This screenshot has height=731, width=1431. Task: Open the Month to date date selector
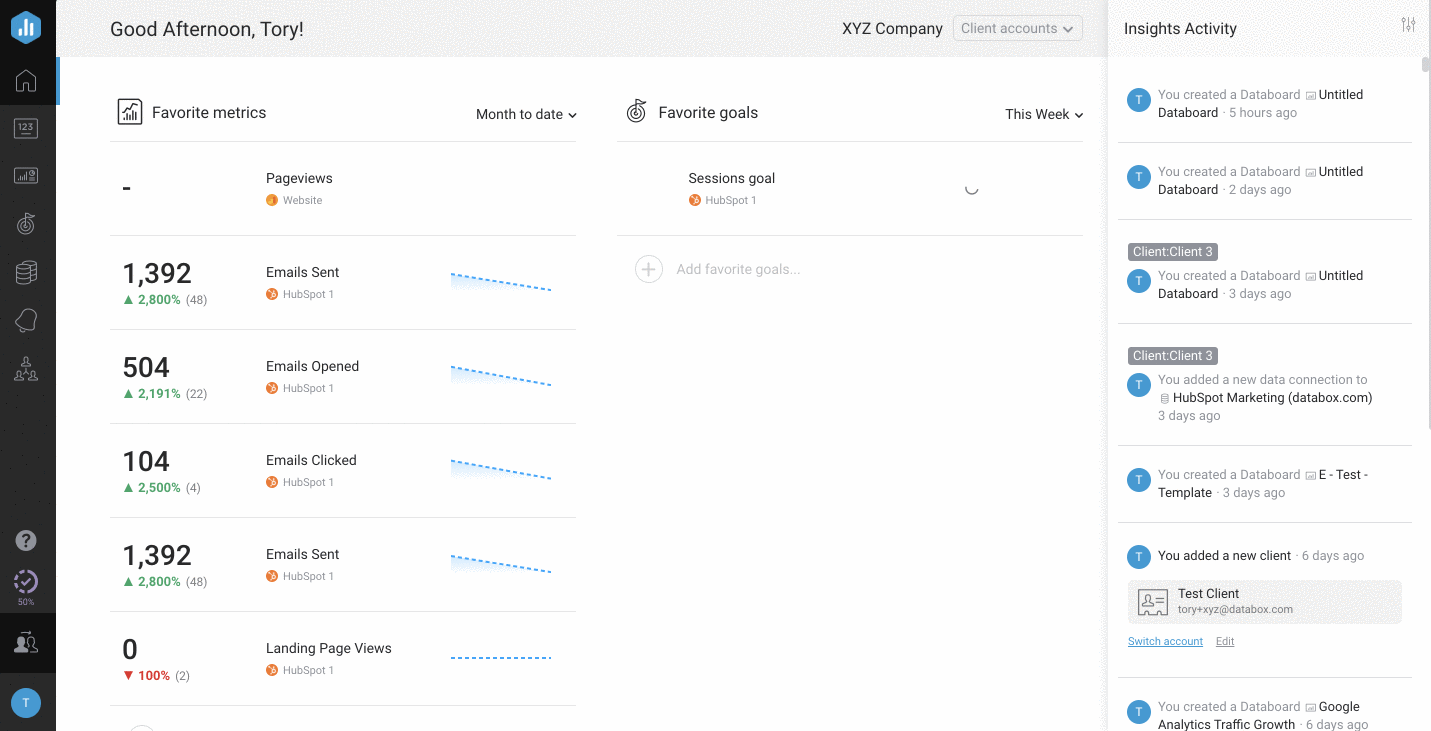pos(526,114)
